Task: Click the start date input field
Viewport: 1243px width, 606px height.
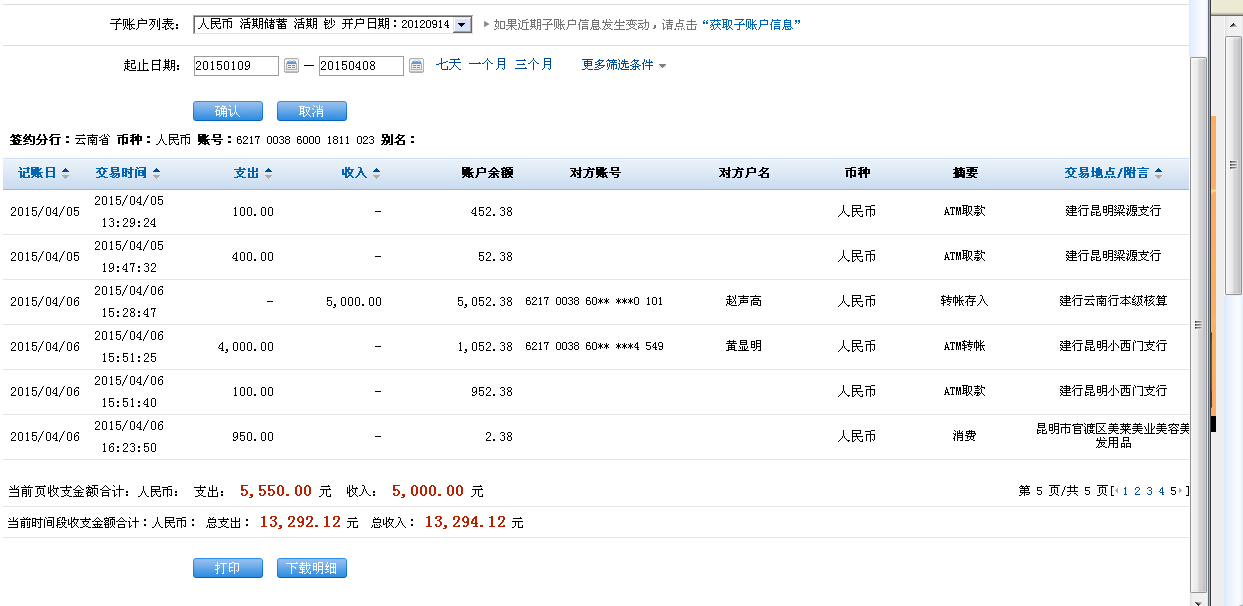Action: coord(236,66)
